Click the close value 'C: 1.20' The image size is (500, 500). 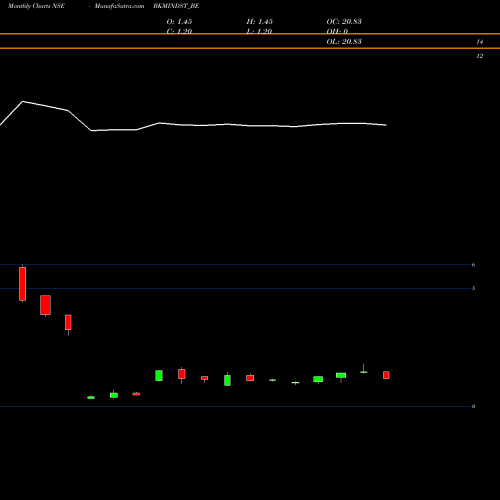pos(179,31)
